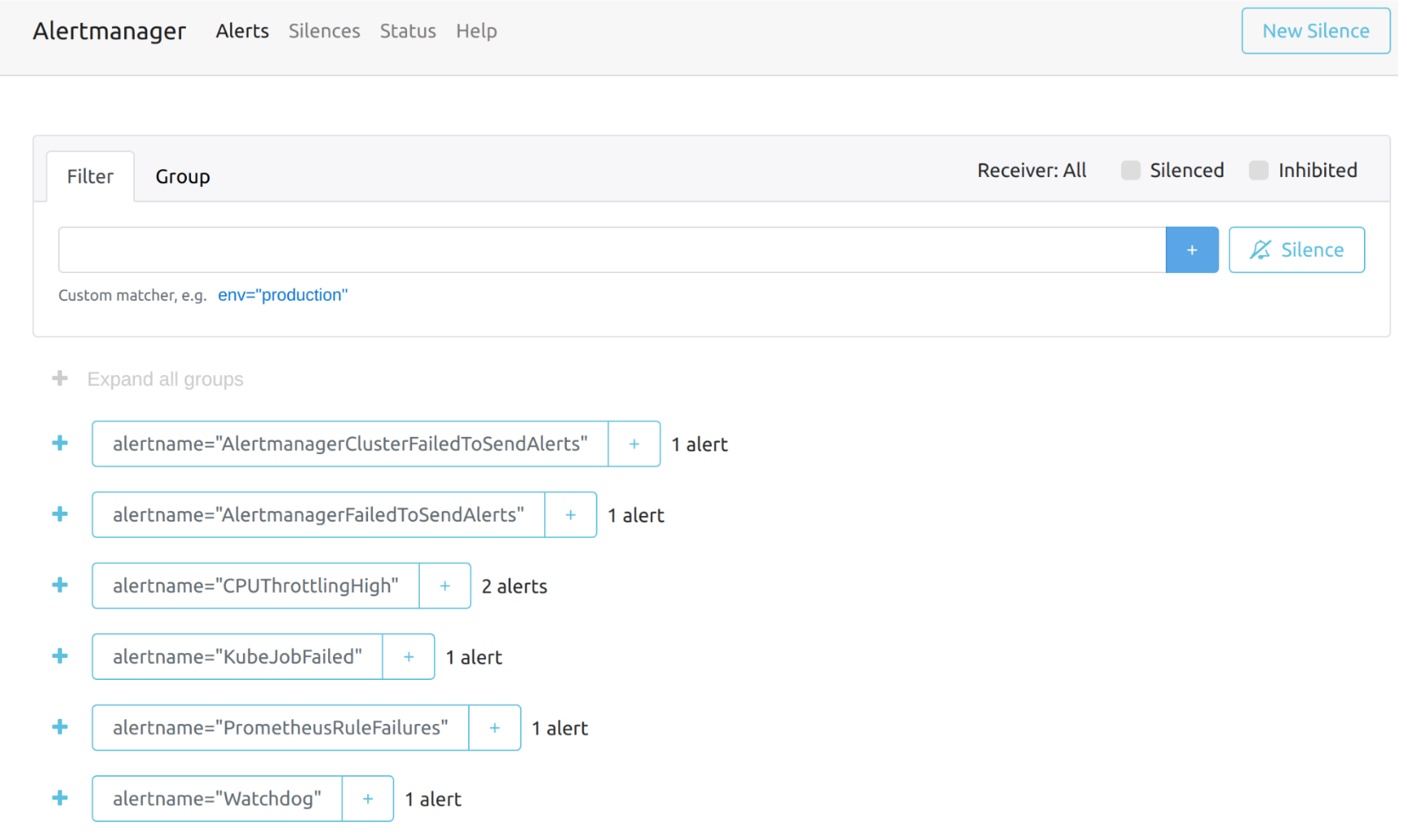Click the "+" on the PrometheusRuleFailures chip

pos(495,727)
